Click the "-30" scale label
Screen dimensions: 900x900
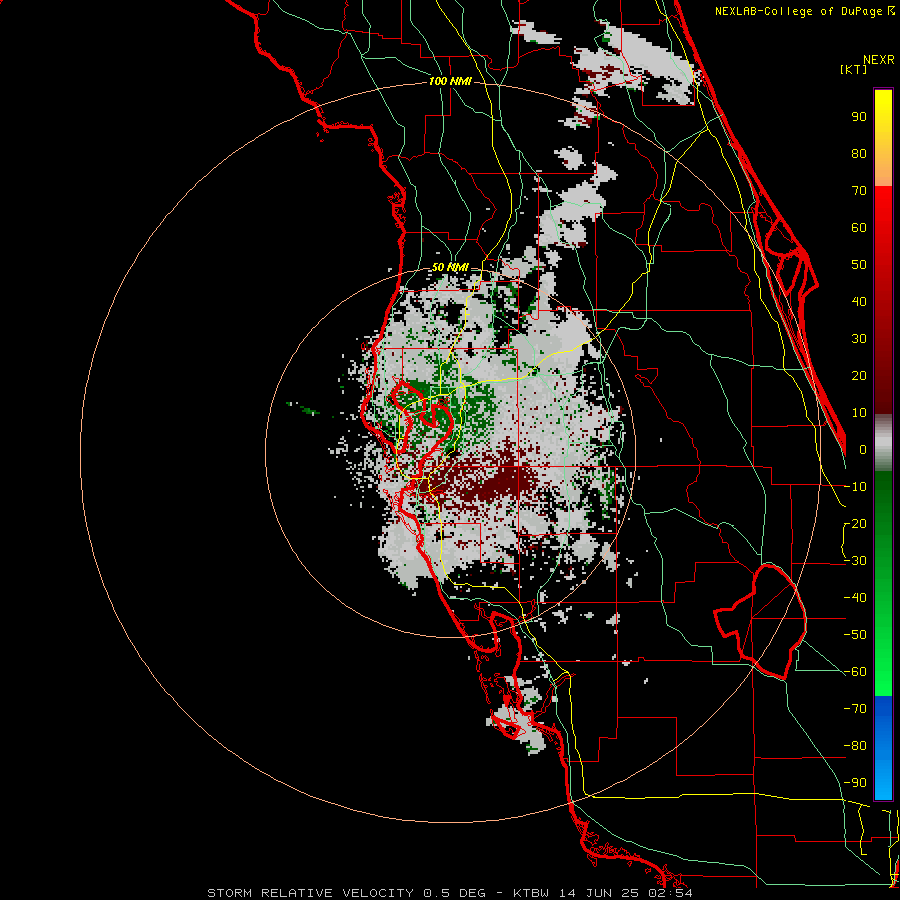tap(855, 561)
